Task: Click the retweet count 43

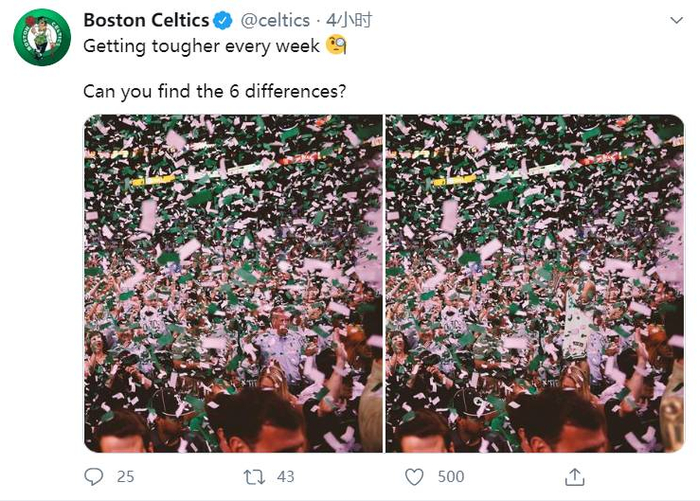Action: tap(287, 477)
